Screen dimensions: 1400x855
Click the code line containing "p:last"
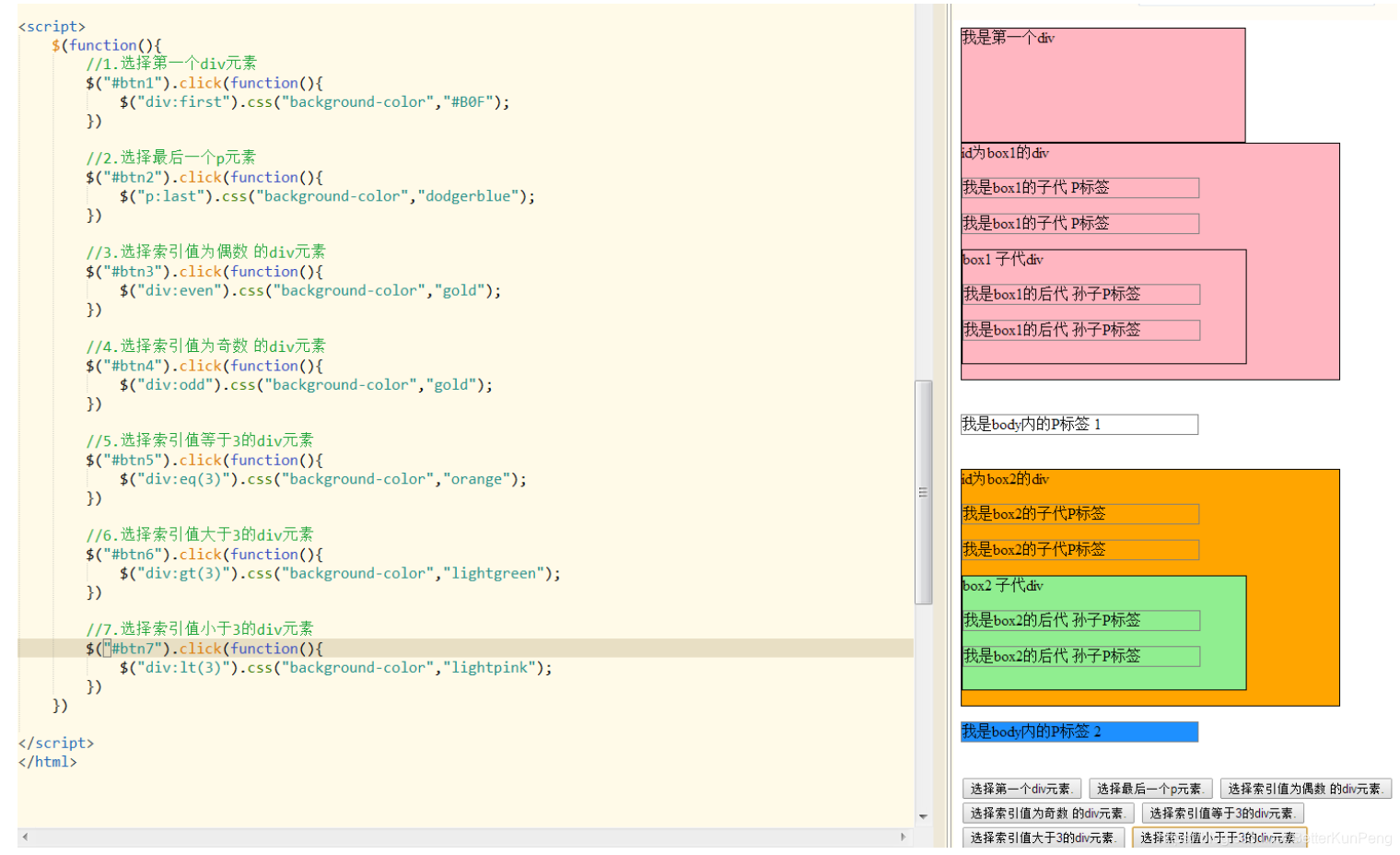pos(327,196)
